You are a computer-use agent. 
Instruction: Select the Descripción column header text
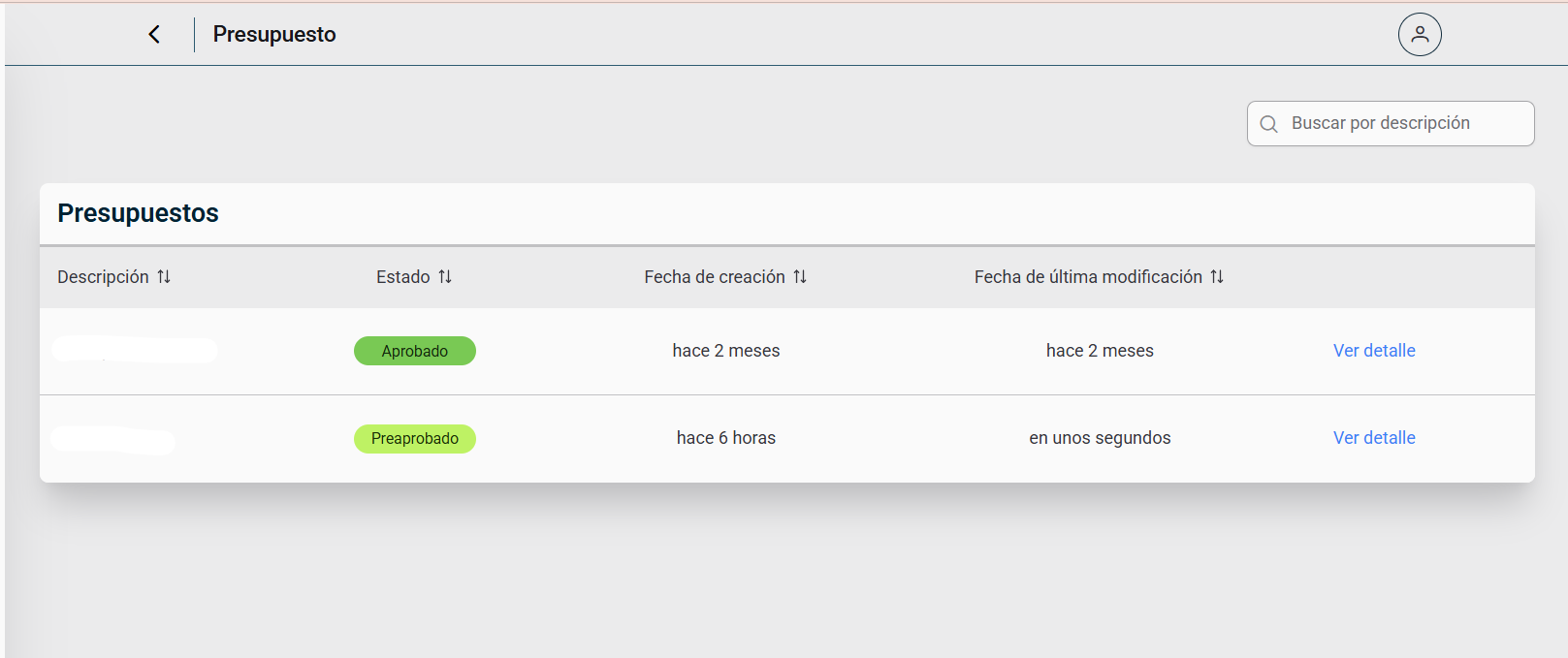click(103, 277)
